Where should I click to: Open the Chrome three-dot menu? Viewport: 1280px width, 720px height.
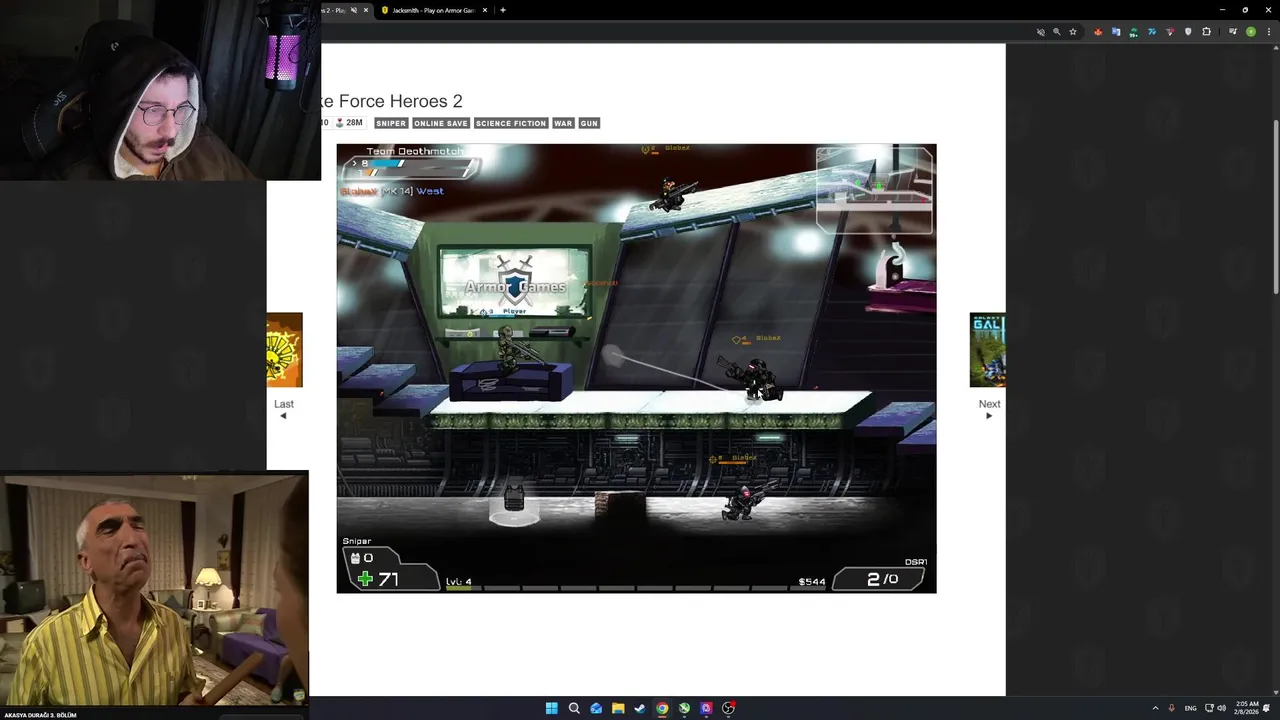[1268, 32]
